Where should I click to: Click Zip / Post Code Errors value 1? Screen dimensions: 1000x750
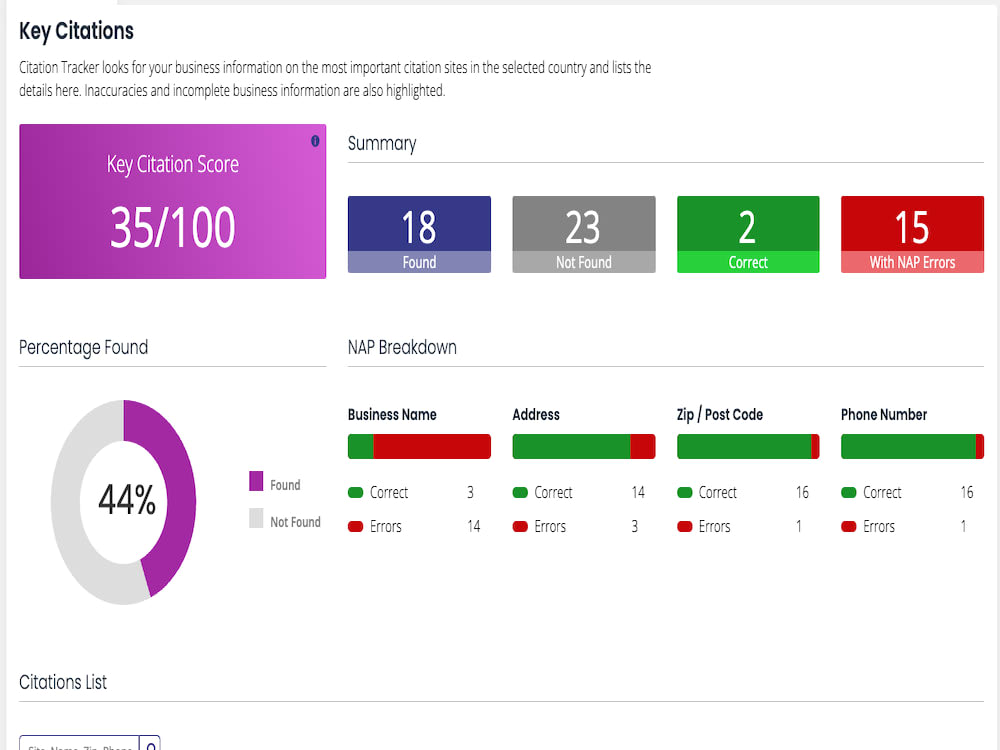tap(798, 526)
